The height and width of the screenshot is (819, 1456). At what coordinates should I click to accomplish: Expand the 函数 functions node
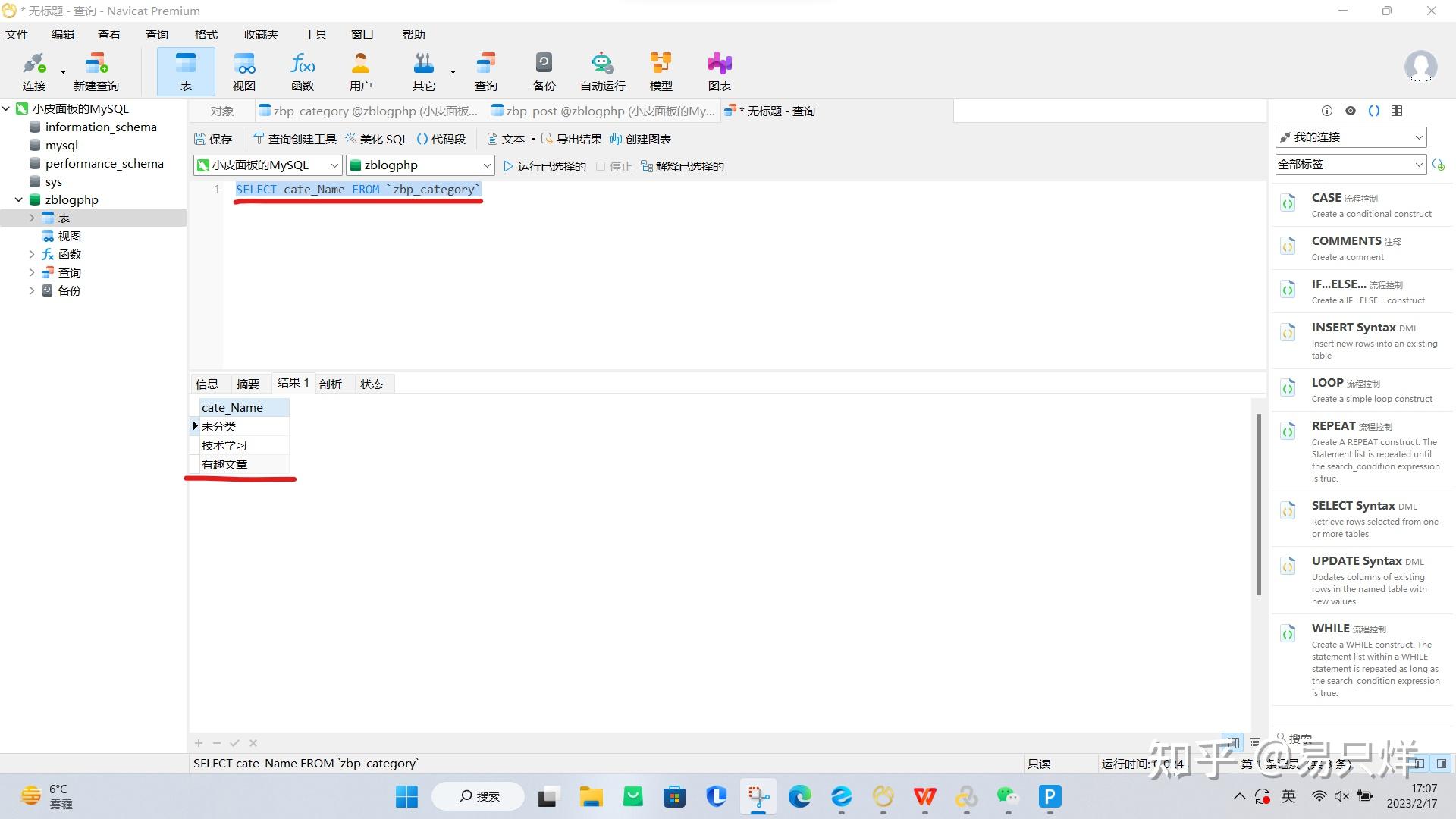[32, 254]
